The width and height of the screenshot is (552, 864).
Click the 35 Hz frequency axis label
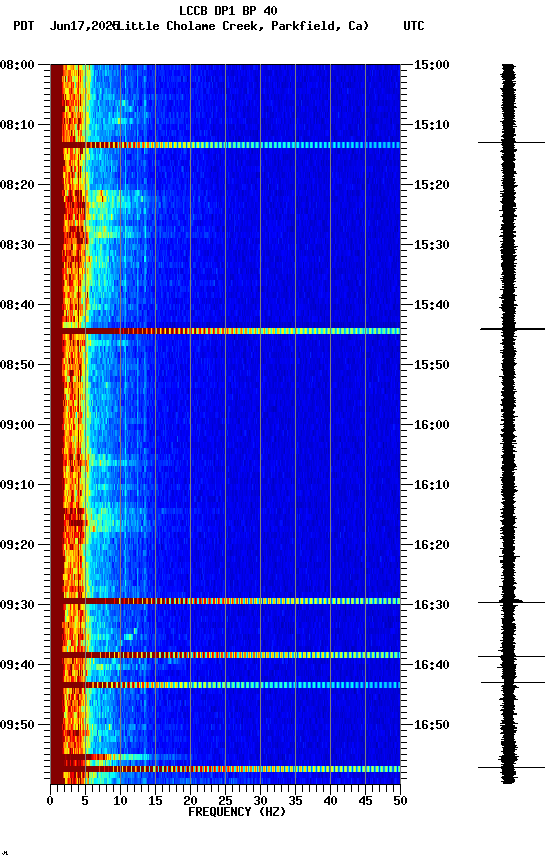click(x=295, y=801)
